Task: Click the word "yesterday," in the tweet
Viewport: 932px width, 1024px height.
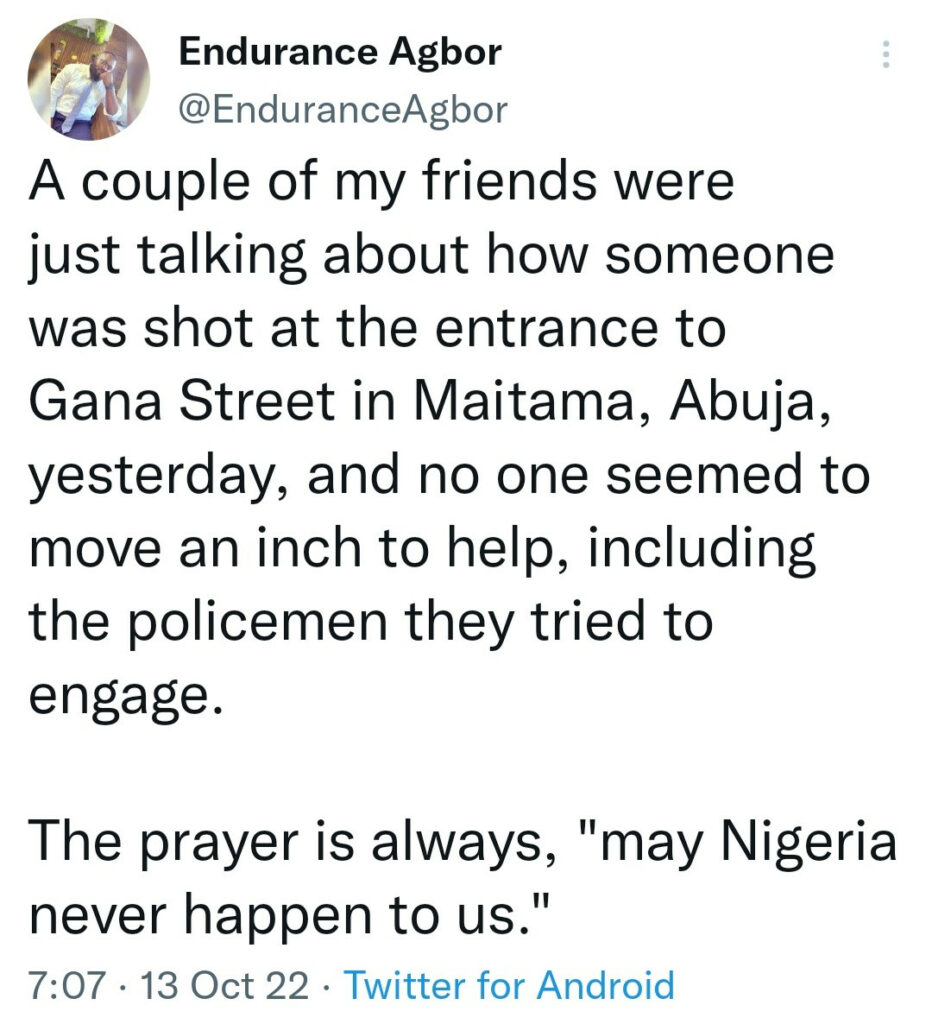Action: tap(155, 477)
